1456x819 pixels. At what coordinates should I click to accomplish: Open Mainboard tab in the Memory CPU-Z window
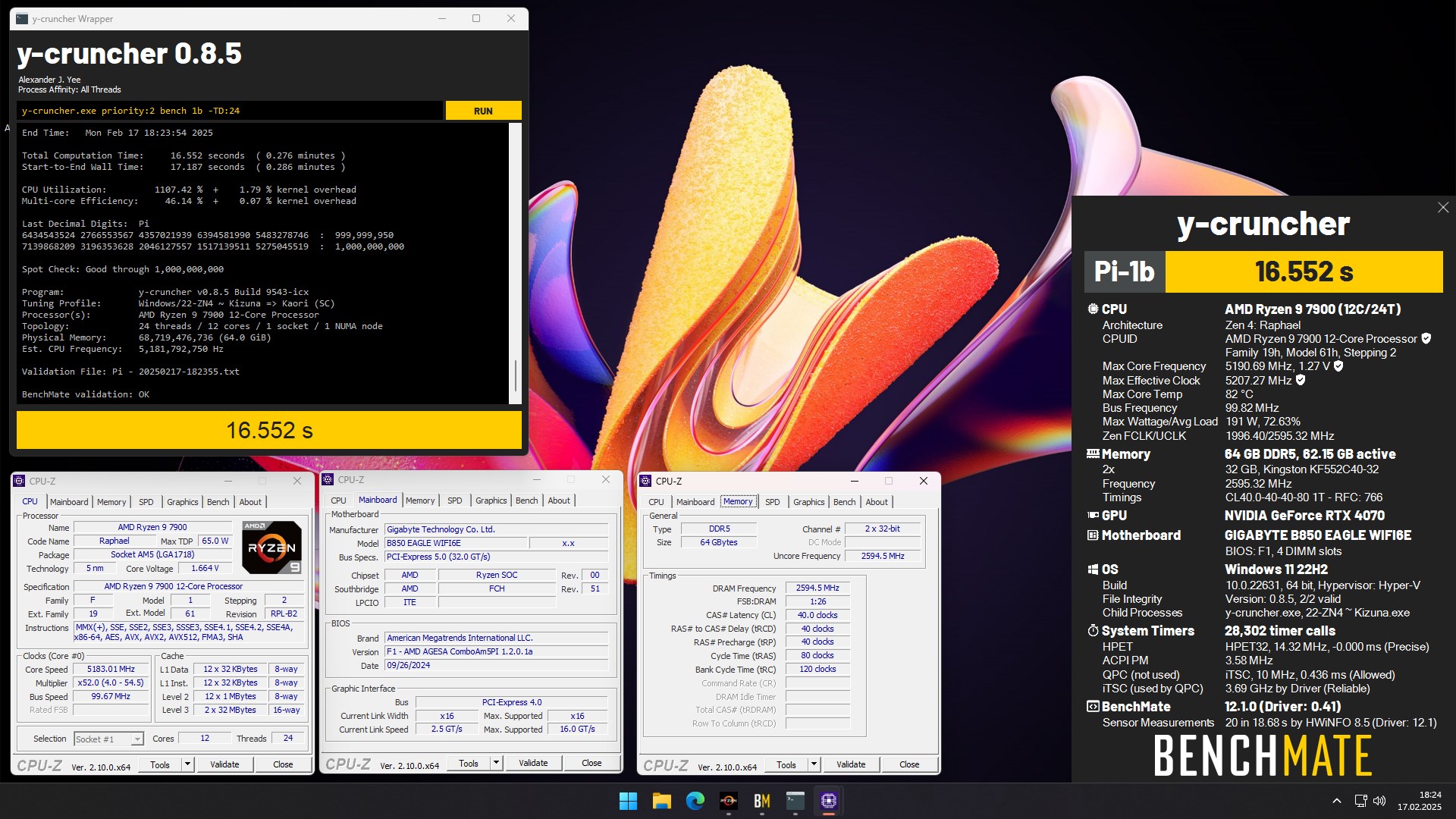click(x=695, y=502)
